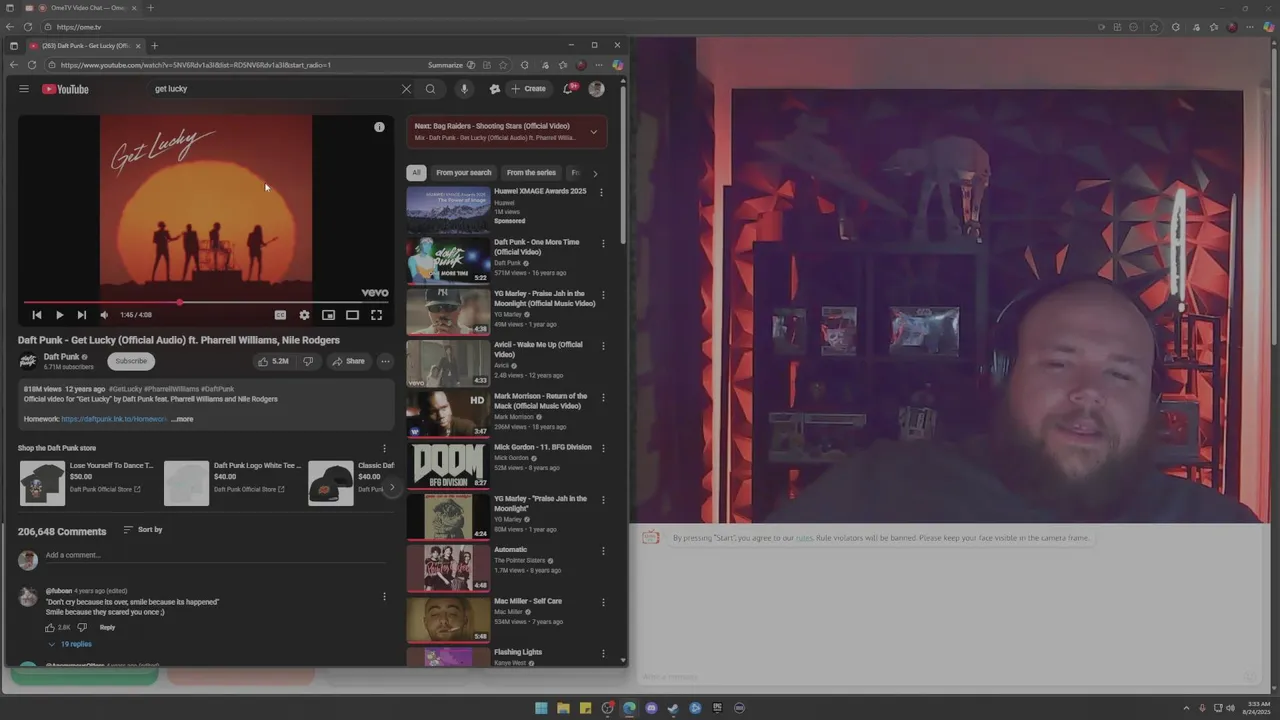Clear the 'get lucky' search text
The width and height of the screenshot is (1280, 720).
tap(406, 89)
